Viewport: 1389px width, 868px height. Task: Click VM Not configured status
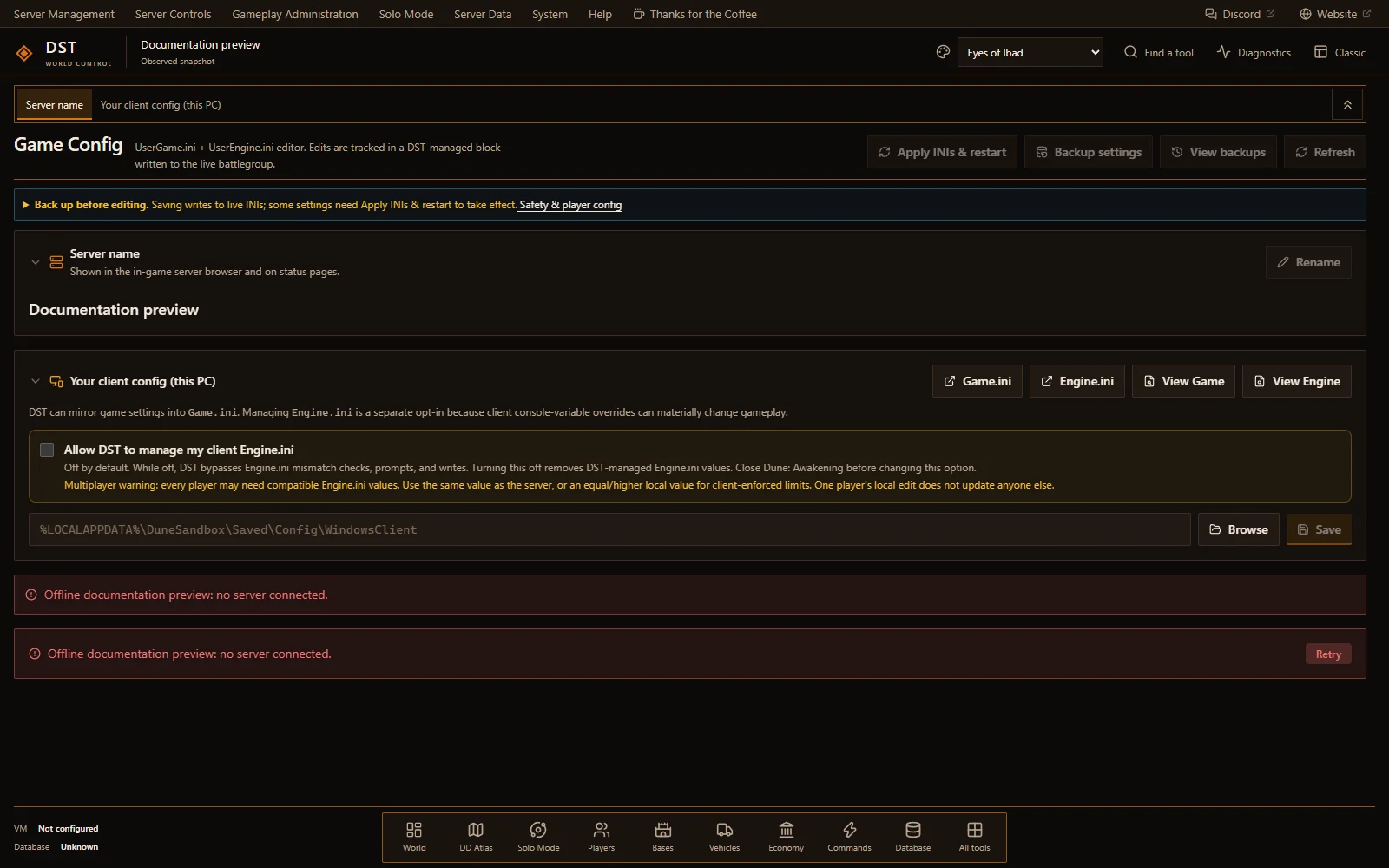point(56,829)
